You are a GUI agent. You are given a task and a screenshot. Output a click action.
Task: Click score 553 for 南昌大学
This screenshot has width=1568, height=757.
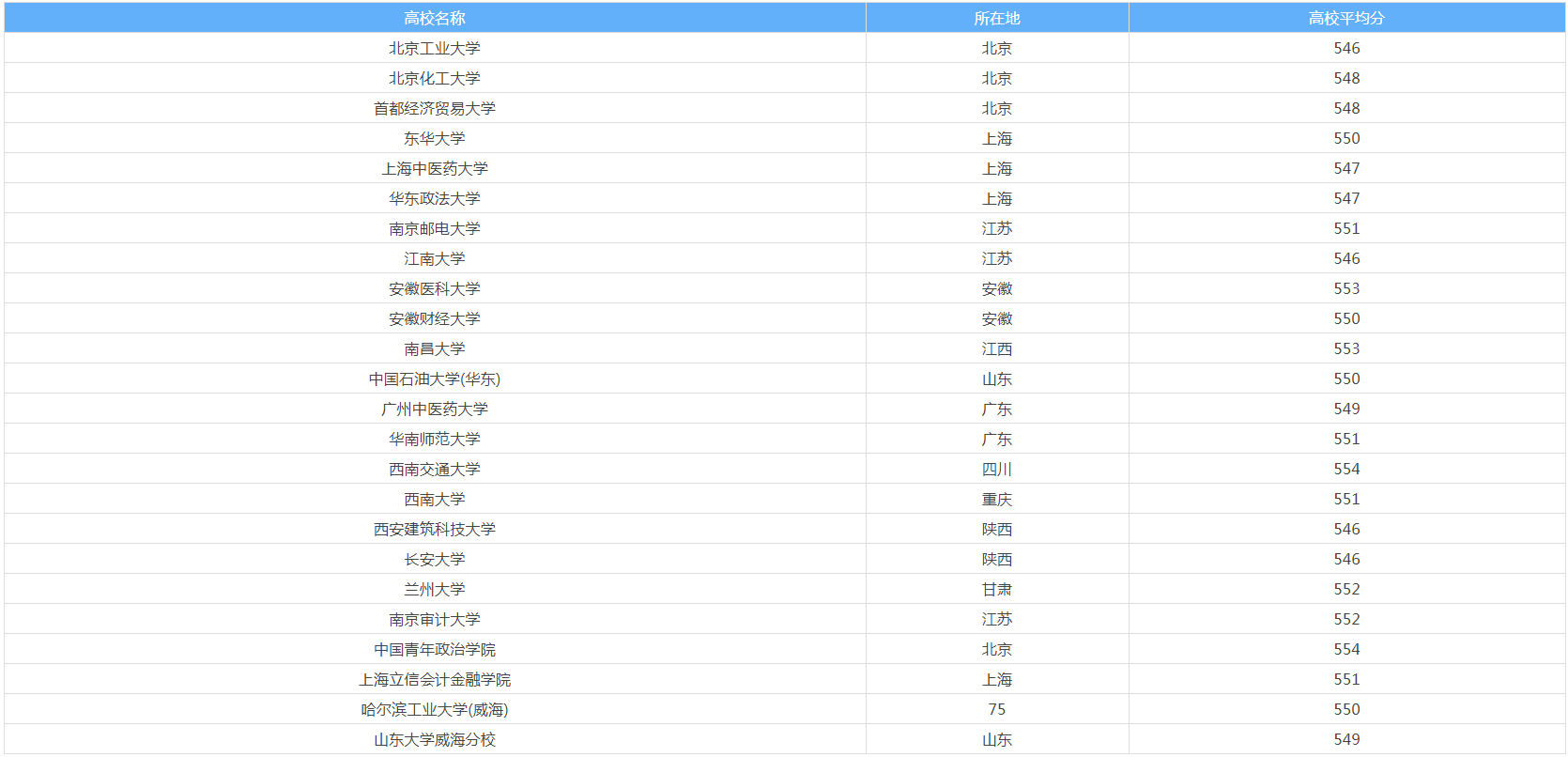(1346, 348)
